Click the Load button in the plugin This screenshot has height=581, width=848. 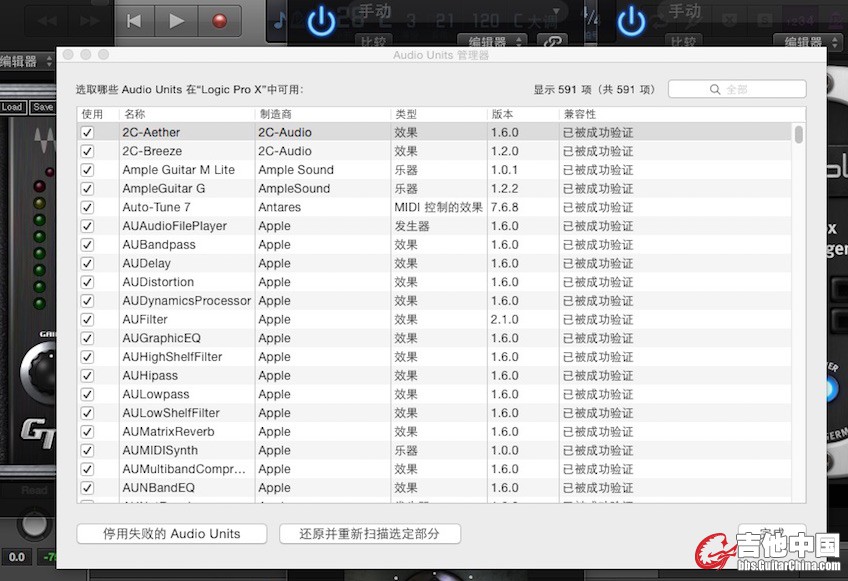[12, 107]
